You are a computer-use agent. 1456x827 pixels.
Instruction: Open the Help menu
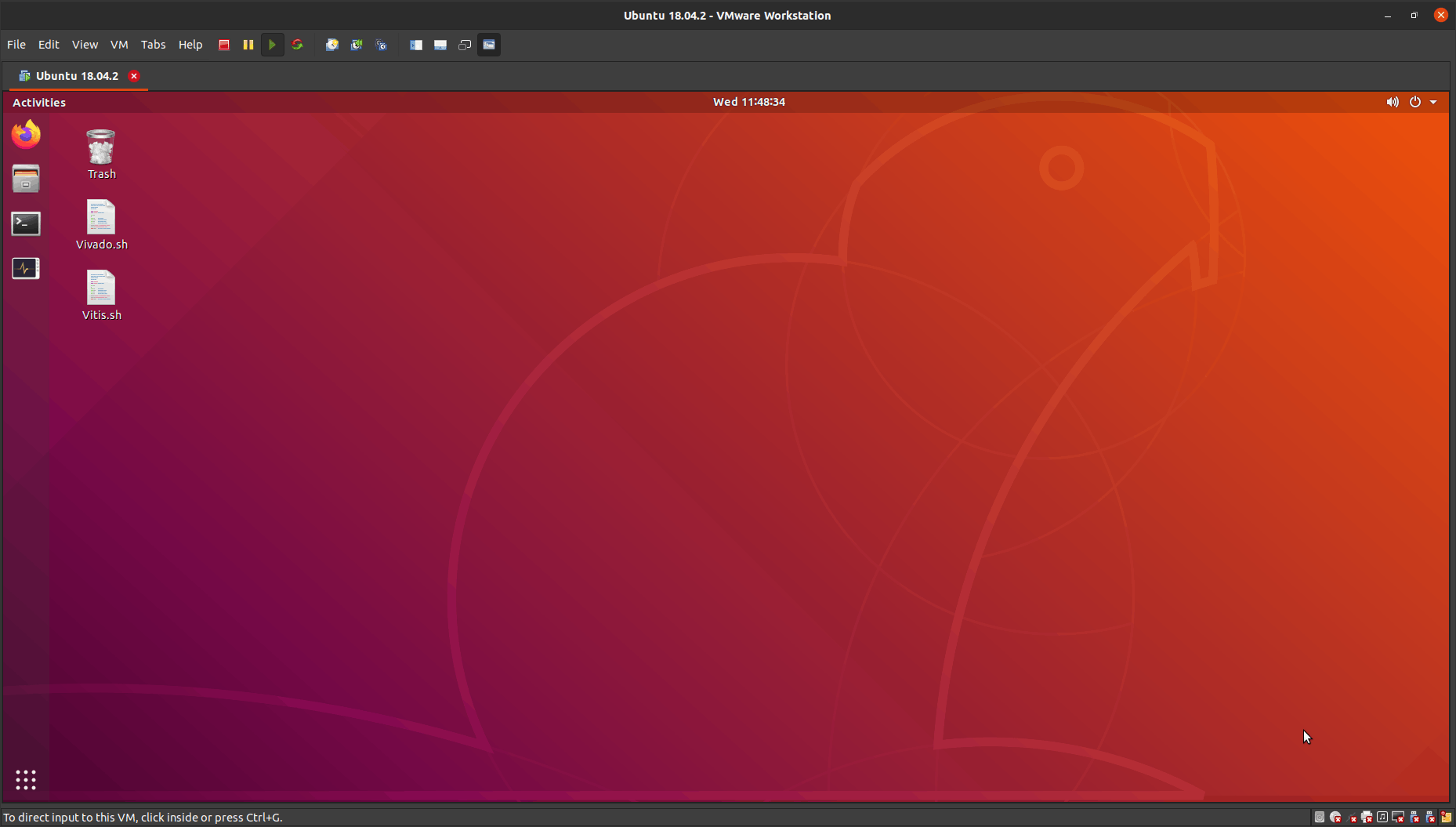tap(190, 45)
